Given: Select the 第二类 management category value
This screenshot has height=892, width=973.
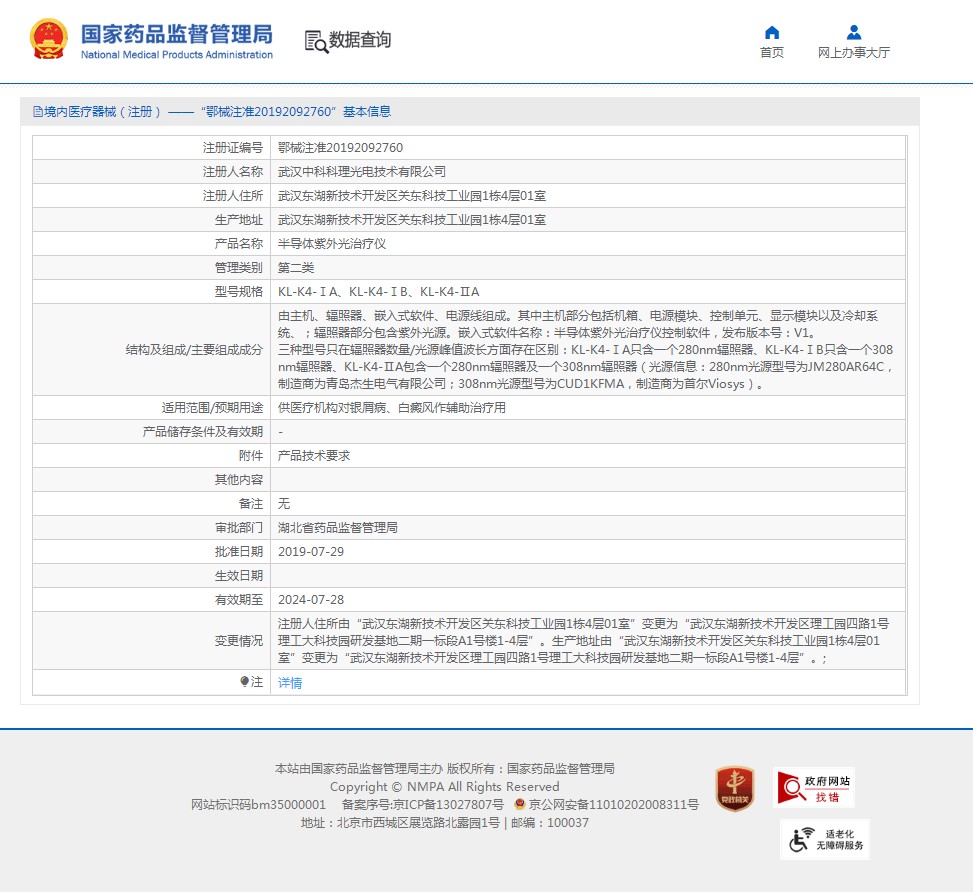Looking at the screenshot, I should (x=296, y=268).
